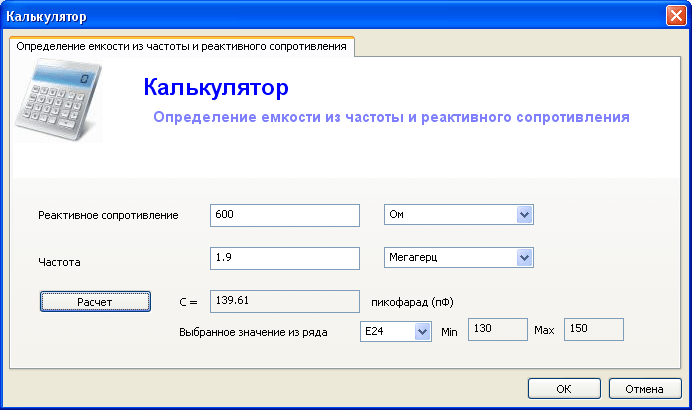
Task: Click the Расчет button
Action: [95, 301]
